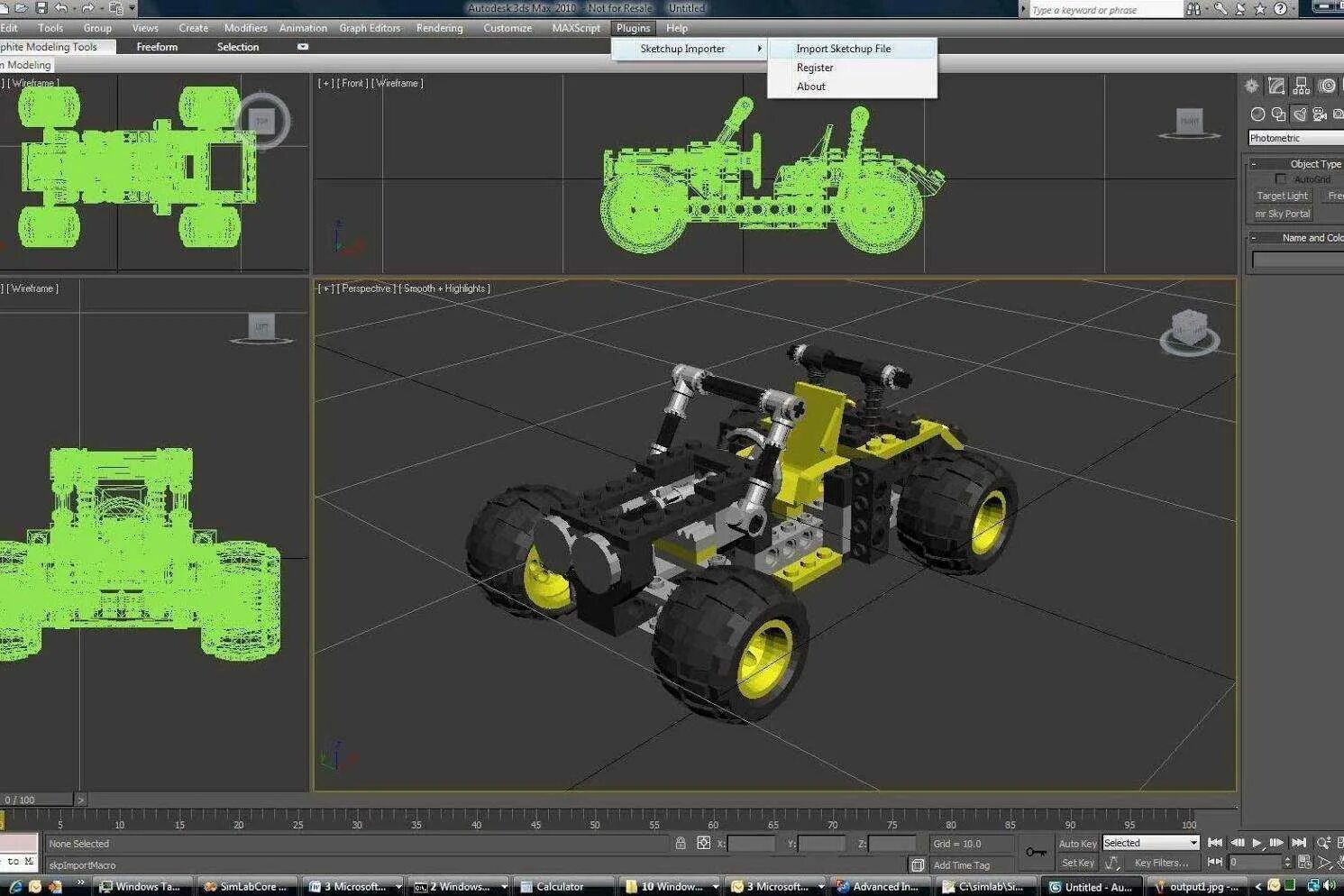1344x896 pixels.
Task: Switch to the Create command panel
Action: pyautogui.click(x=1251, y=86)
